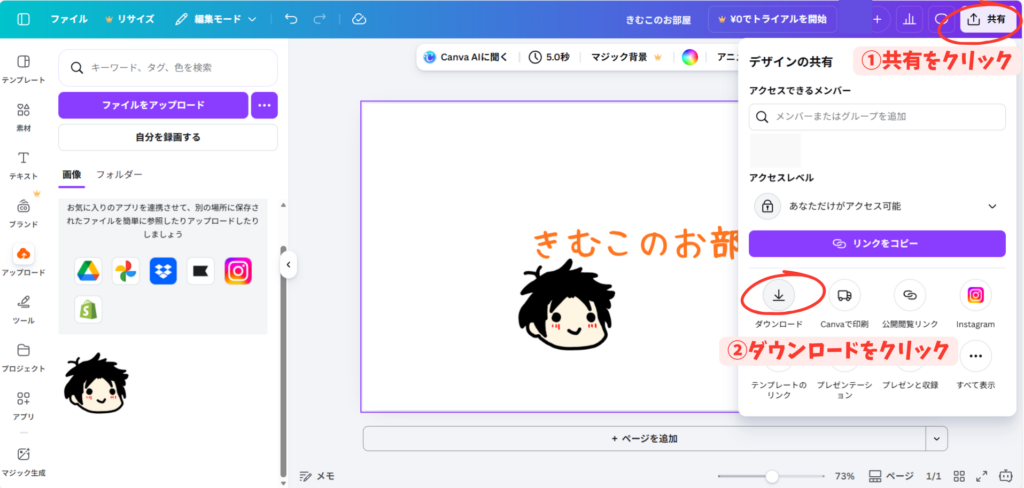Open the テキスト sidebar tab
1024x488 pixels.
tap(24, 165)
